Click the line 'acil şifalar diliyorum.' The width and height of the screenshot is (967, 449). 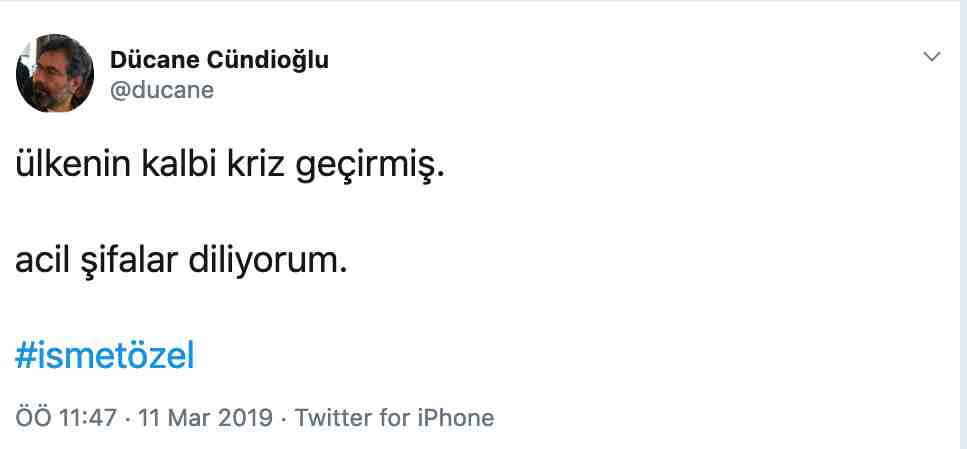coord(181,262)
